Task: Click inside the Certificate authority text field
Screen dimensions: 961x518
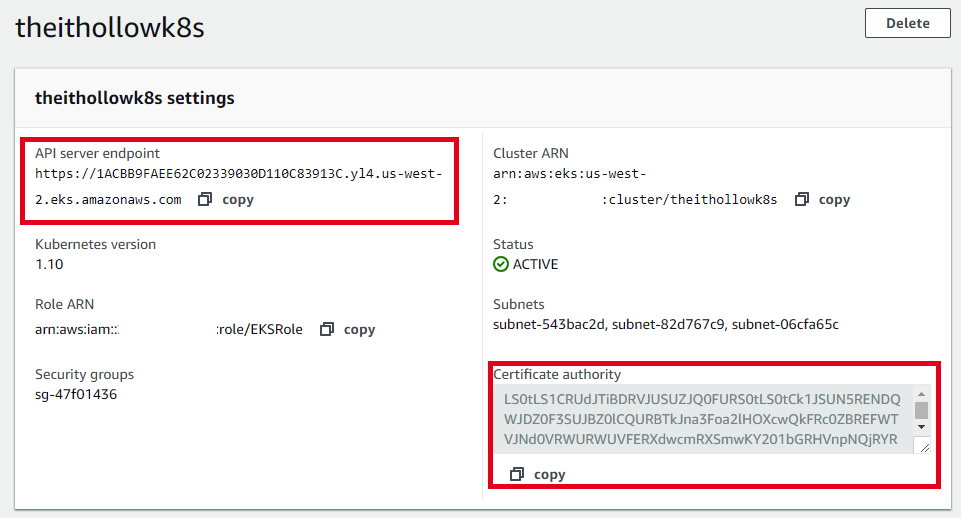Action: [700, 419]
